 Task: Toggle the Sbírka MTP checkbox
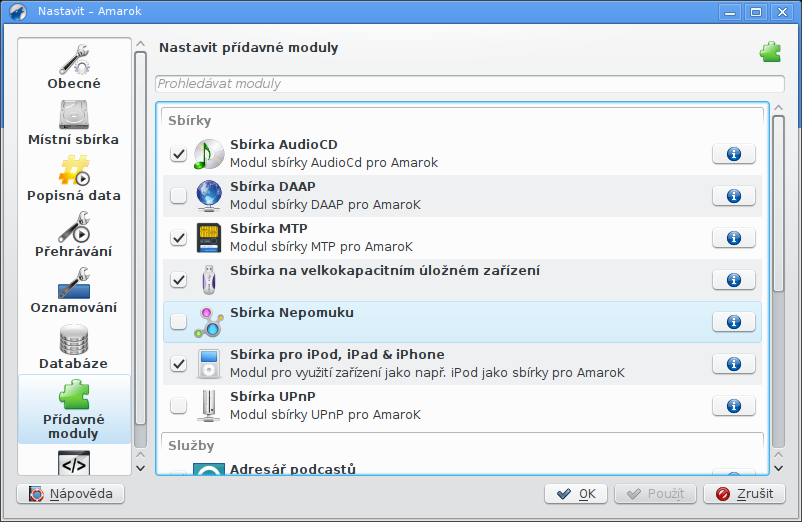(179, 238)
